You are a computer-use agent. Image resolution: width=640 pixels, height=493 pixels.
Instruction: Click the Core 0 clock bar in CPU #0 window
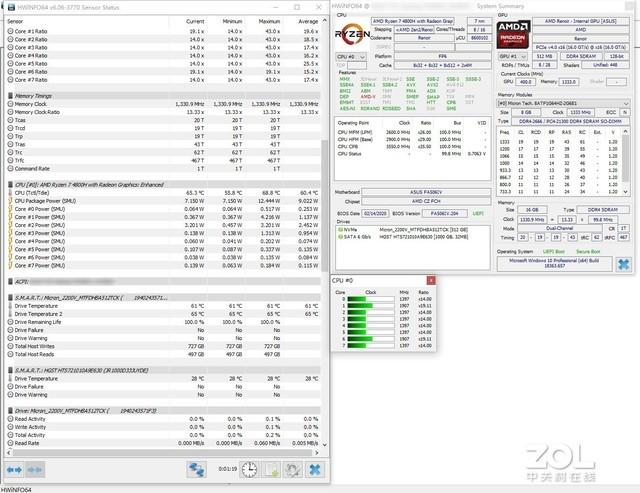point(371,299)
